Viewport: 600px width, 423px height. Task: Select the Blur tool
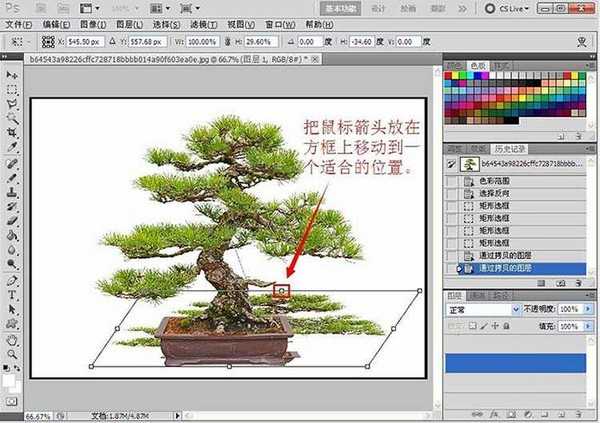(12, 250)
